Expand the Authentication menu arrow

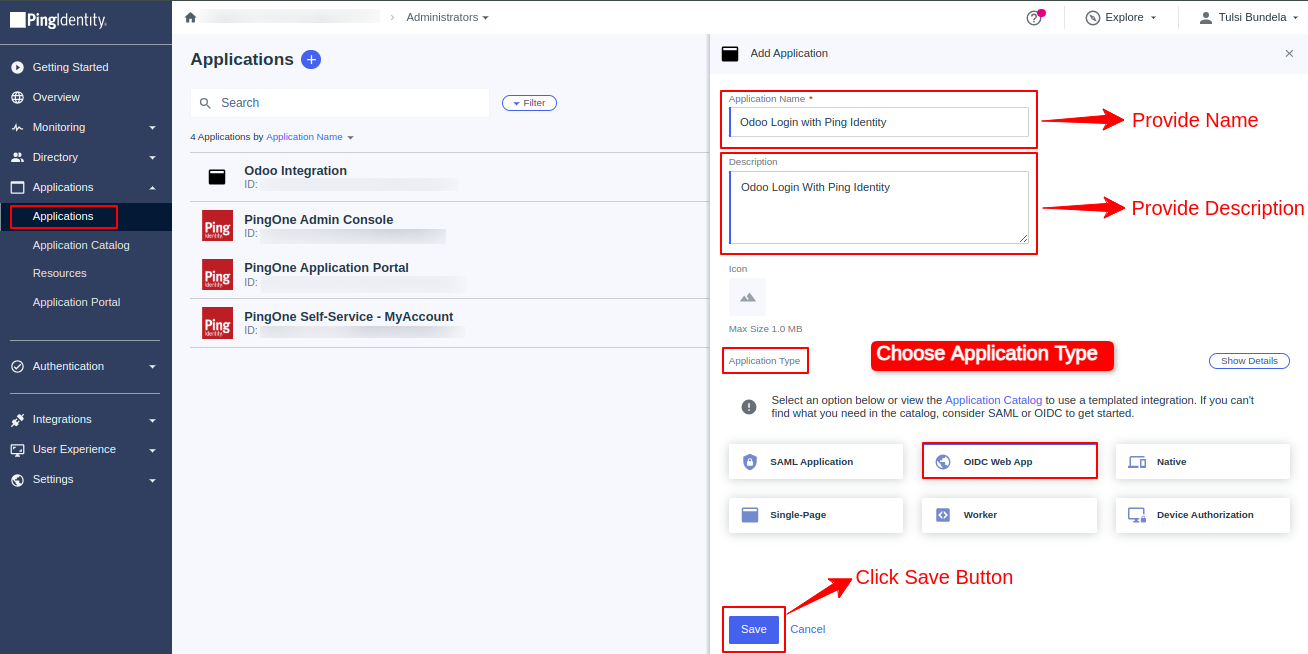[153, 367]
